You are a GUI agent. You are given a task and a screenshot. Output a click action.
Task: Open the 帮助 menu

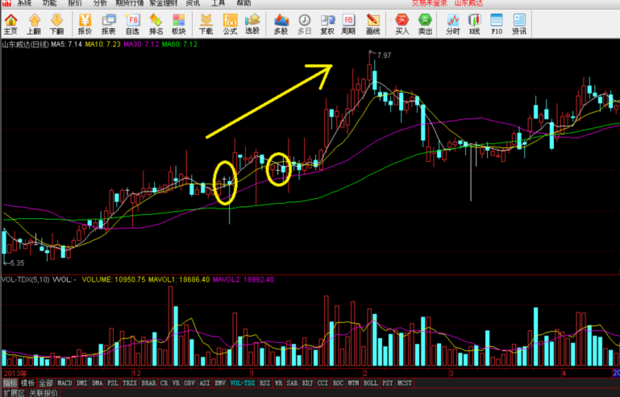click(244, 3)
